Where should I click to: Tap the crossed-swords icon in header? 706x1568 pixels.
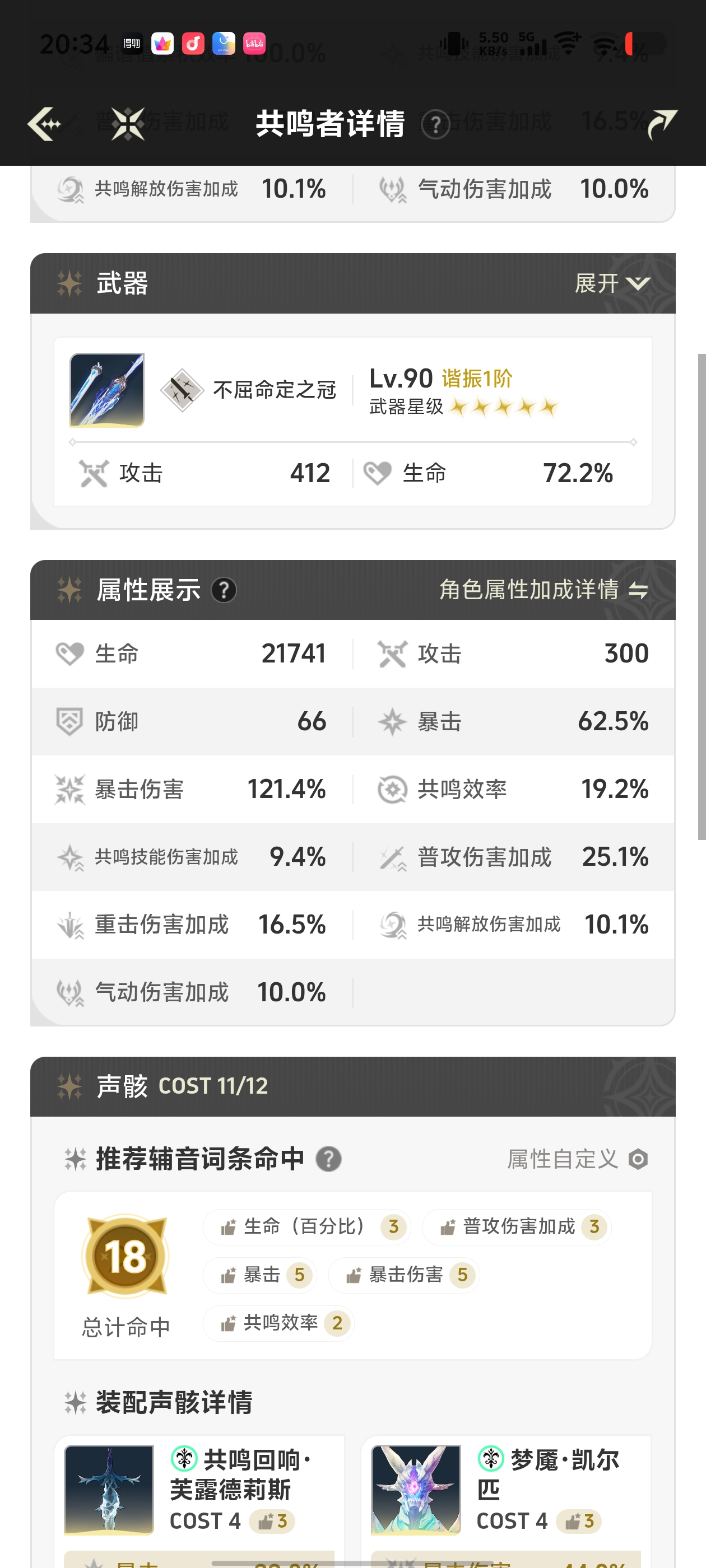pos(128,124)
